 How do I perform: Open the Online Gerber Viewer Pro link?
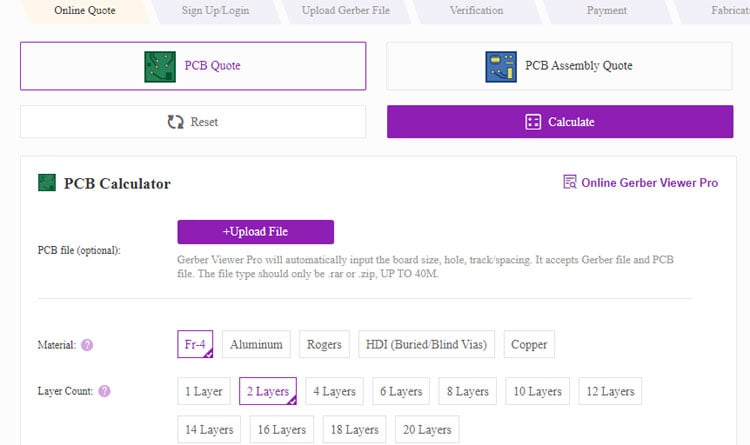pyautogui.click(x=649, y=183)
